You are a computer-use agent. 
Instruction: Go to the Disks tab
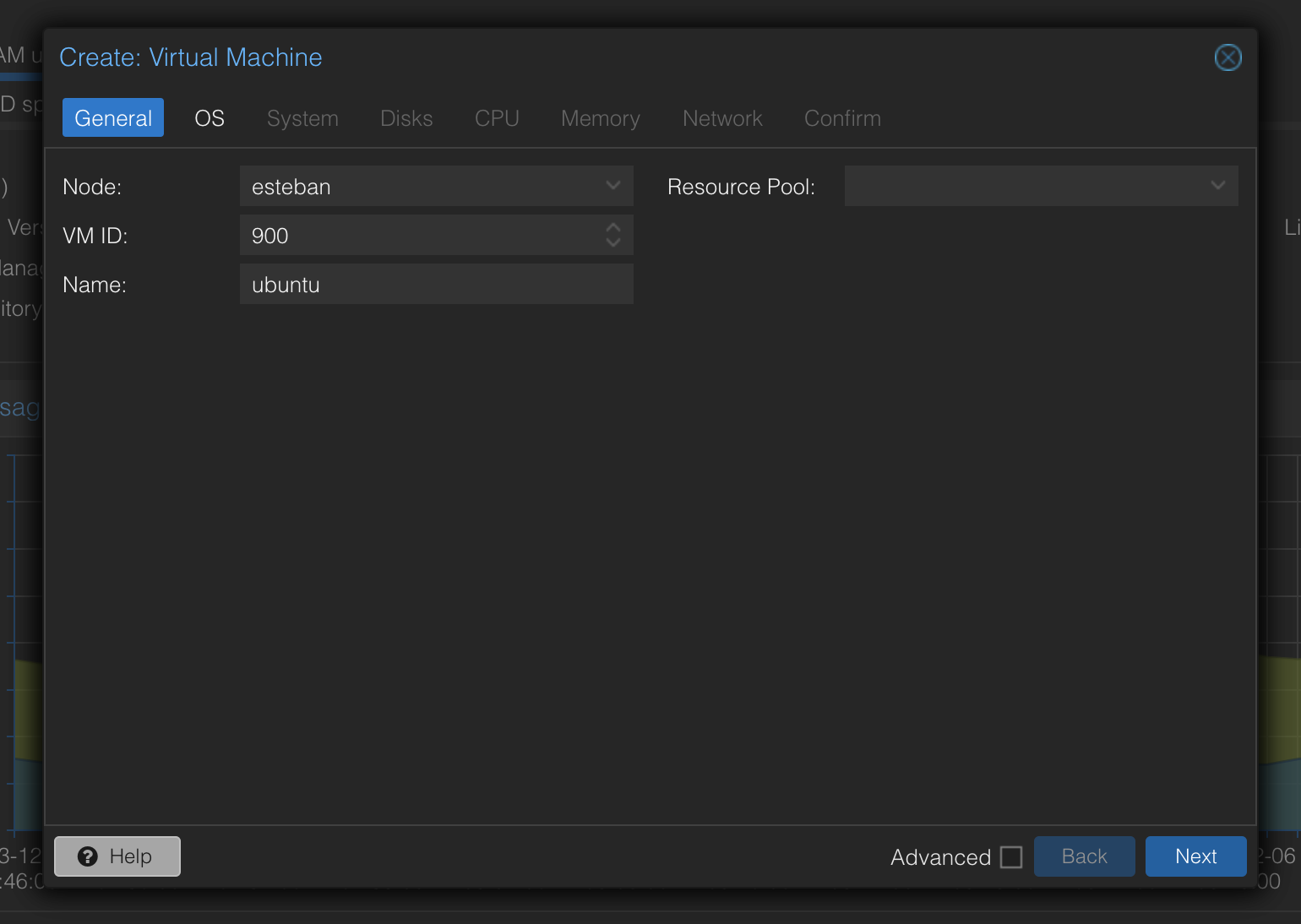click(406, 118)
